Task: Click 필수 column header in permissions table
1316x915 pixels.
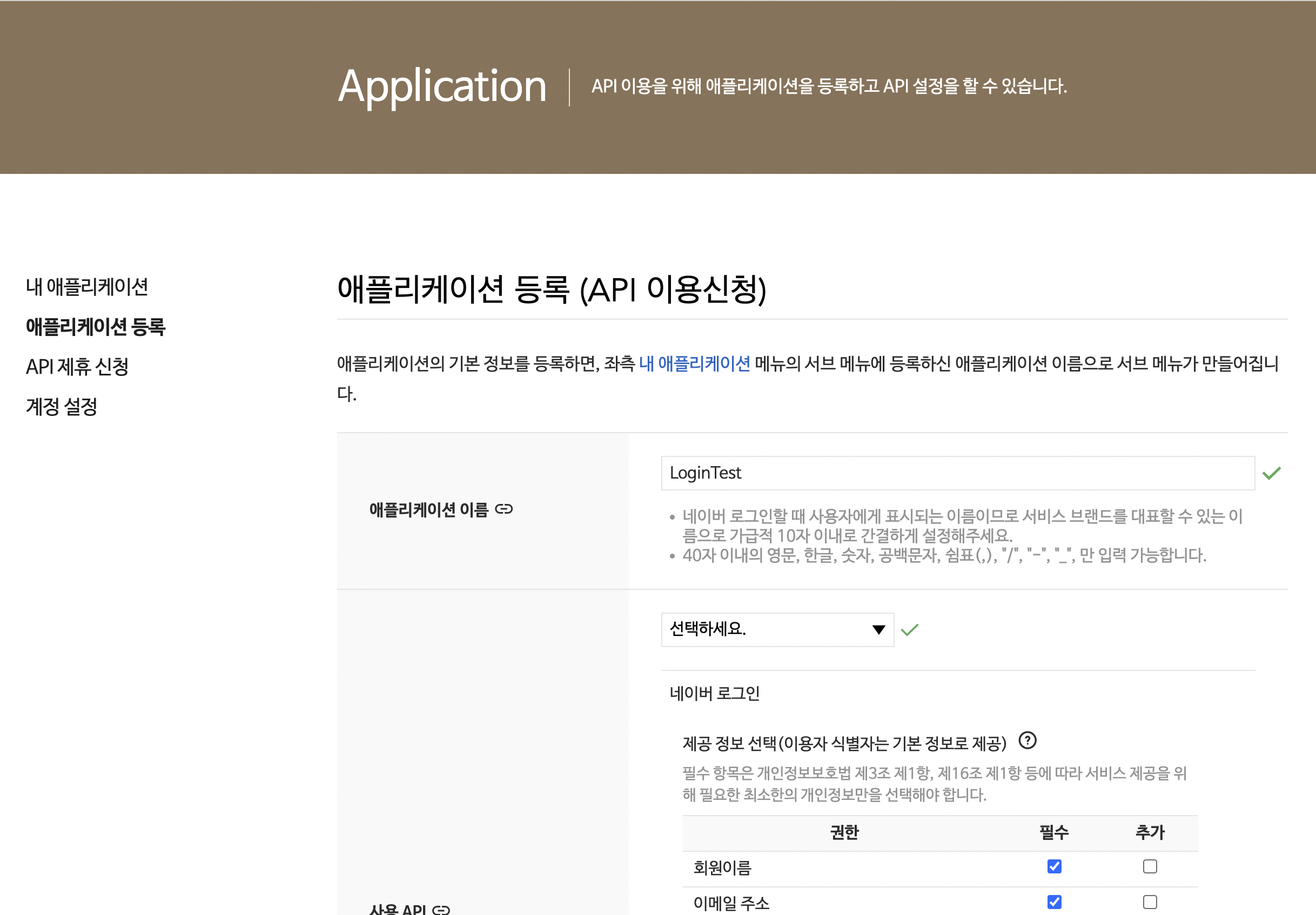Action: pyautogui.click(x=1054, y=832)
